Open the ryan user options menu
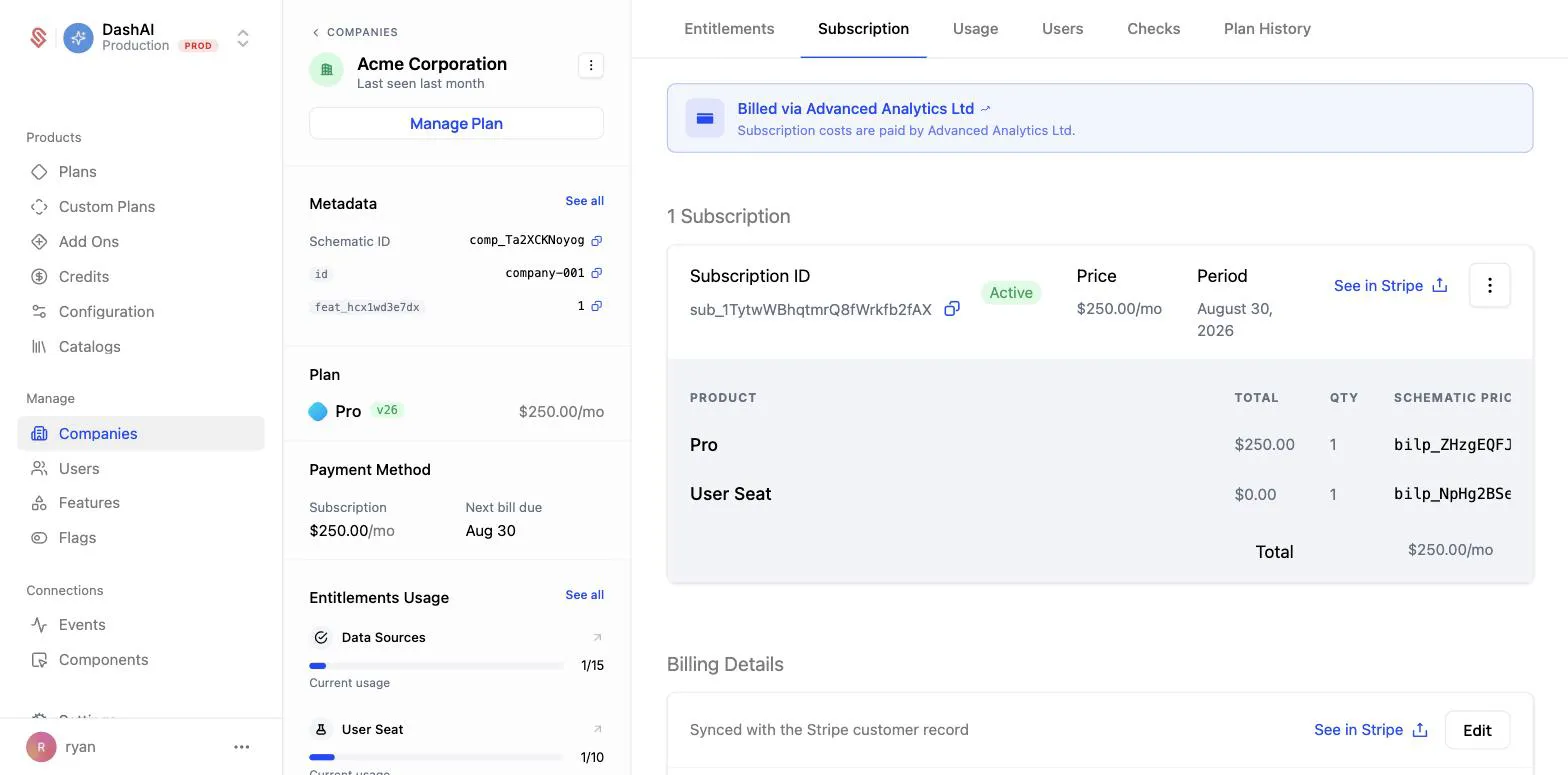 241,747
